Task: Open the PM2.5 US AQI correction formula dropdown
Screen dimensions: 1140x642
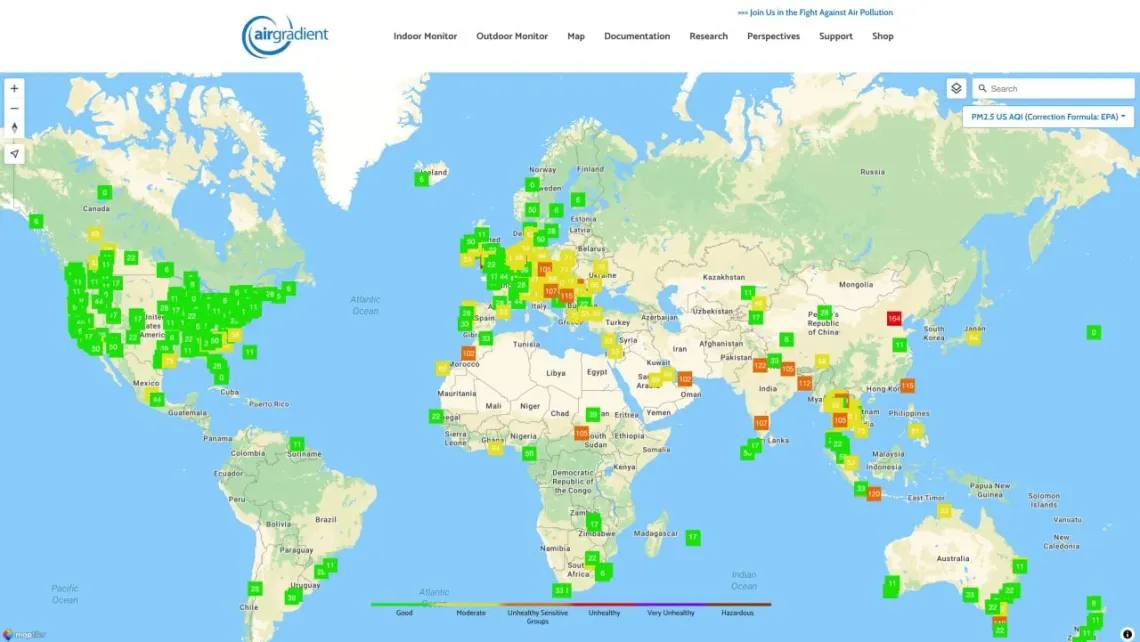Action: click(x=1046, y=116)
